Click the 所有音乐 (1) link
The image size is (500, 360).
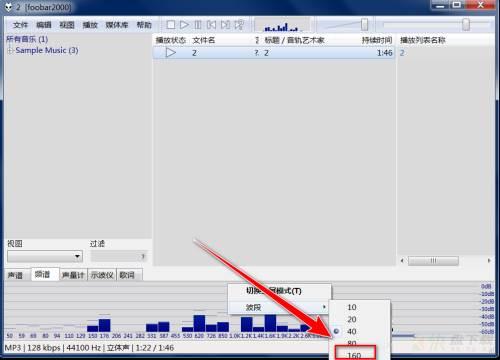coord(27,39)
